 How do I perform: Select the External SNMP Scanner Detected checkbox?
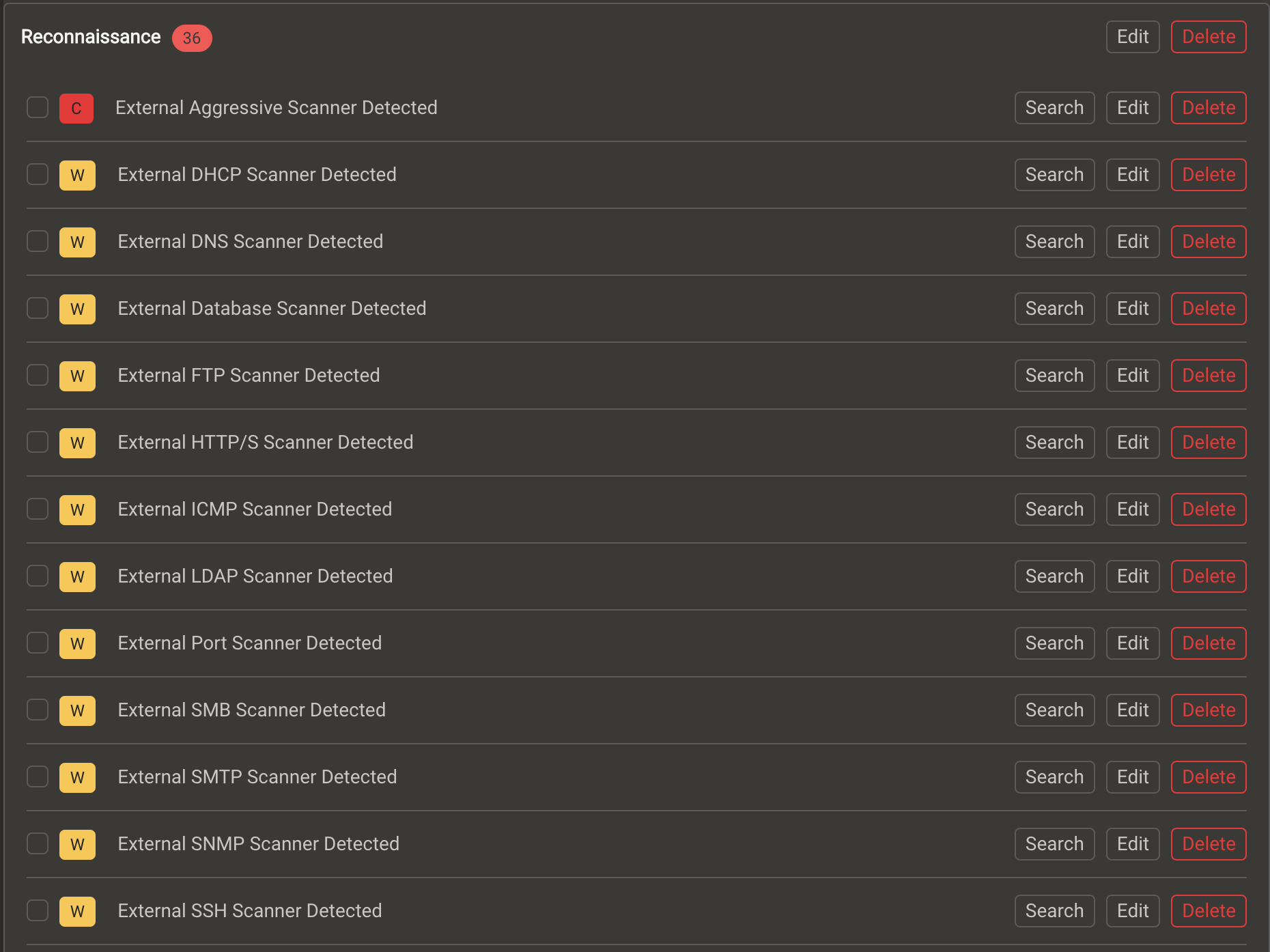pyautogui.click(x=38, y=843)
